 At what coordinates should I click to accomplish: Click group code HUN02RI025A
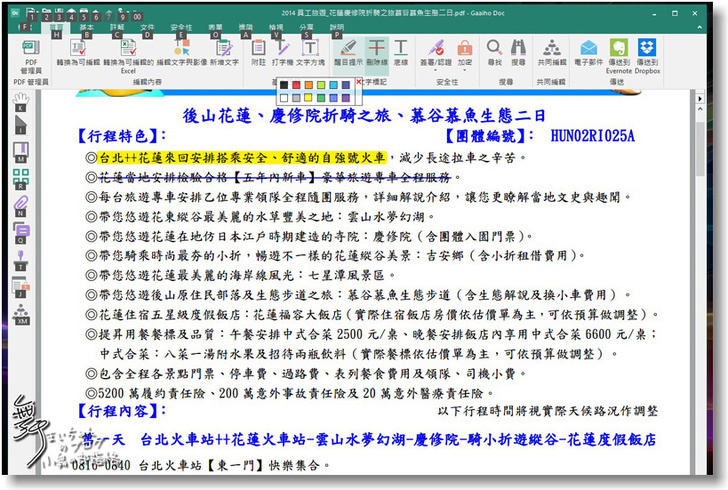pos(592,136)
